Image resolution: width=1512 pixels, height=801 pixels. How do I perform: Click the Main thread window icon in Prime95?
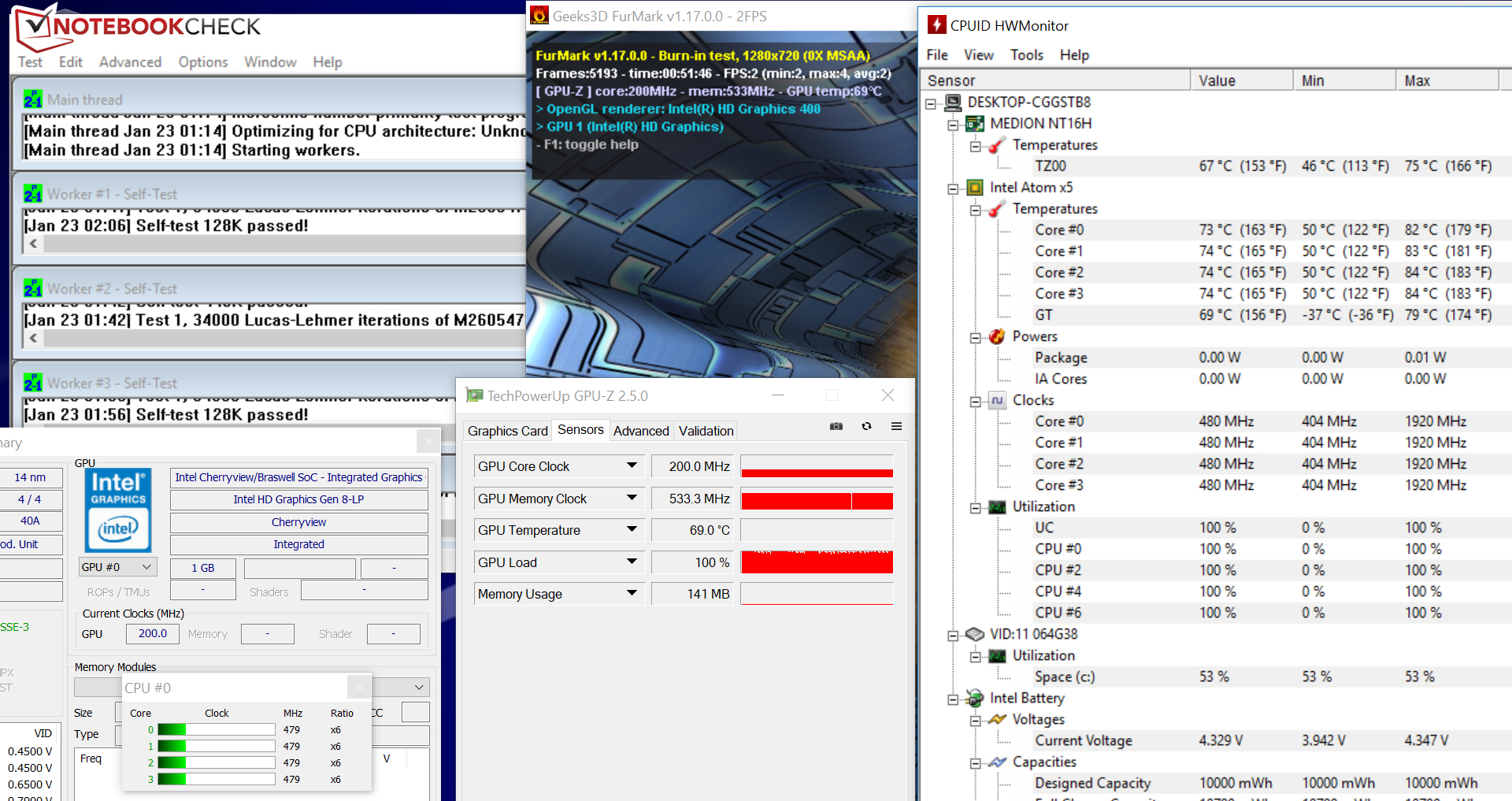[x=32, y=100]
